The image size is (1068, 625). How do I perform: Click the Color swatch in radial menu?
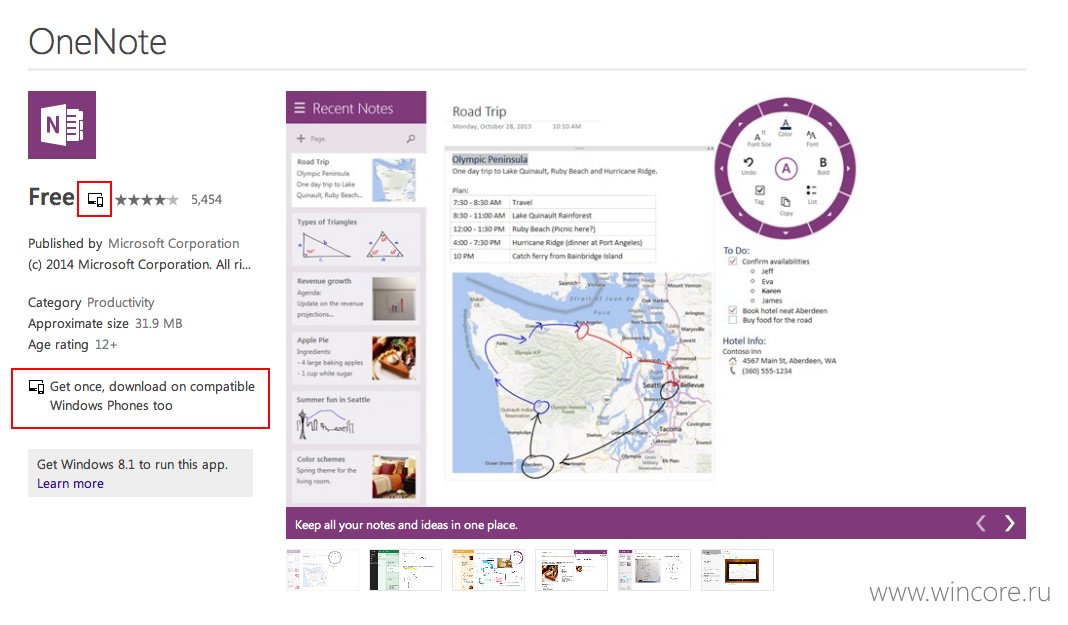(x=785, y=127)
